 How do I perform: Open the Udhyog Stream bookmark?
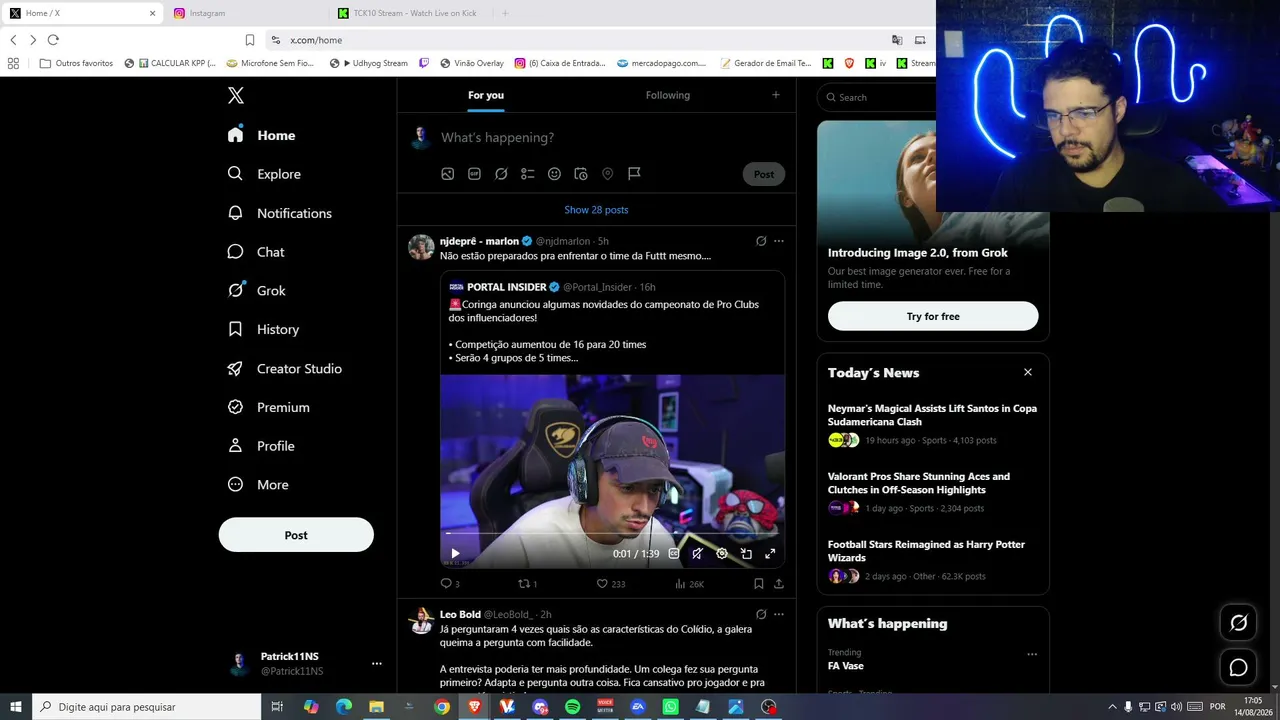(368, 63)
